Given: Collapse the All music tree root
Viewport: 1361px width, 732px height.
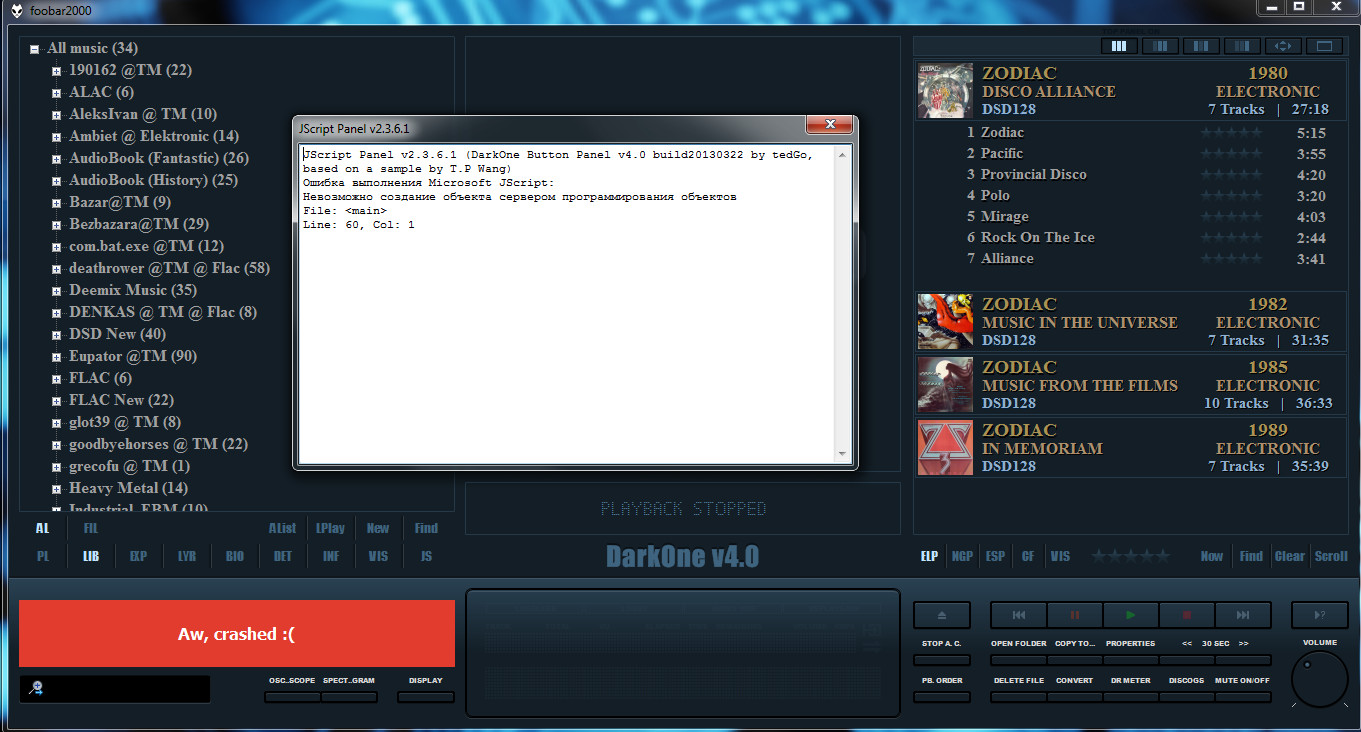Looking at the screenshot, I should [x=35, y=49].
